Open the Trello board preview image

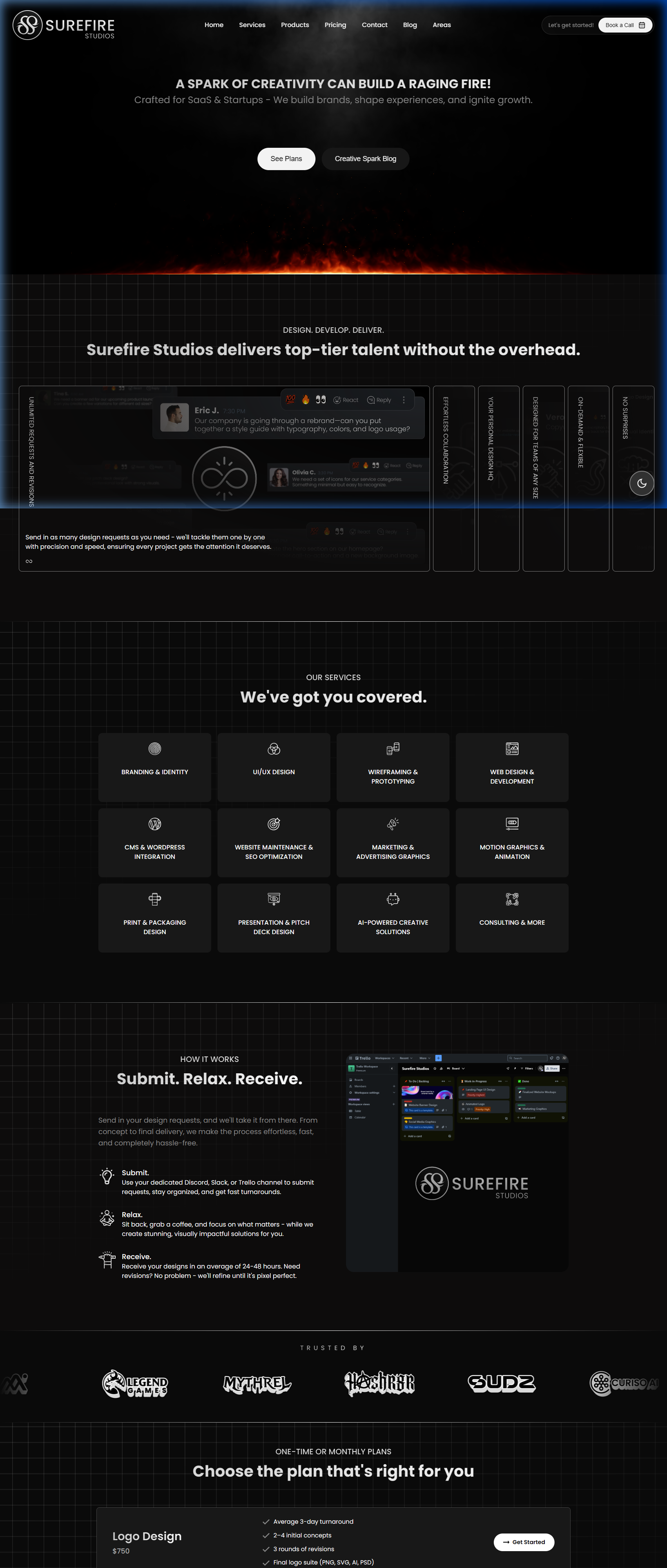[457, 1163]
